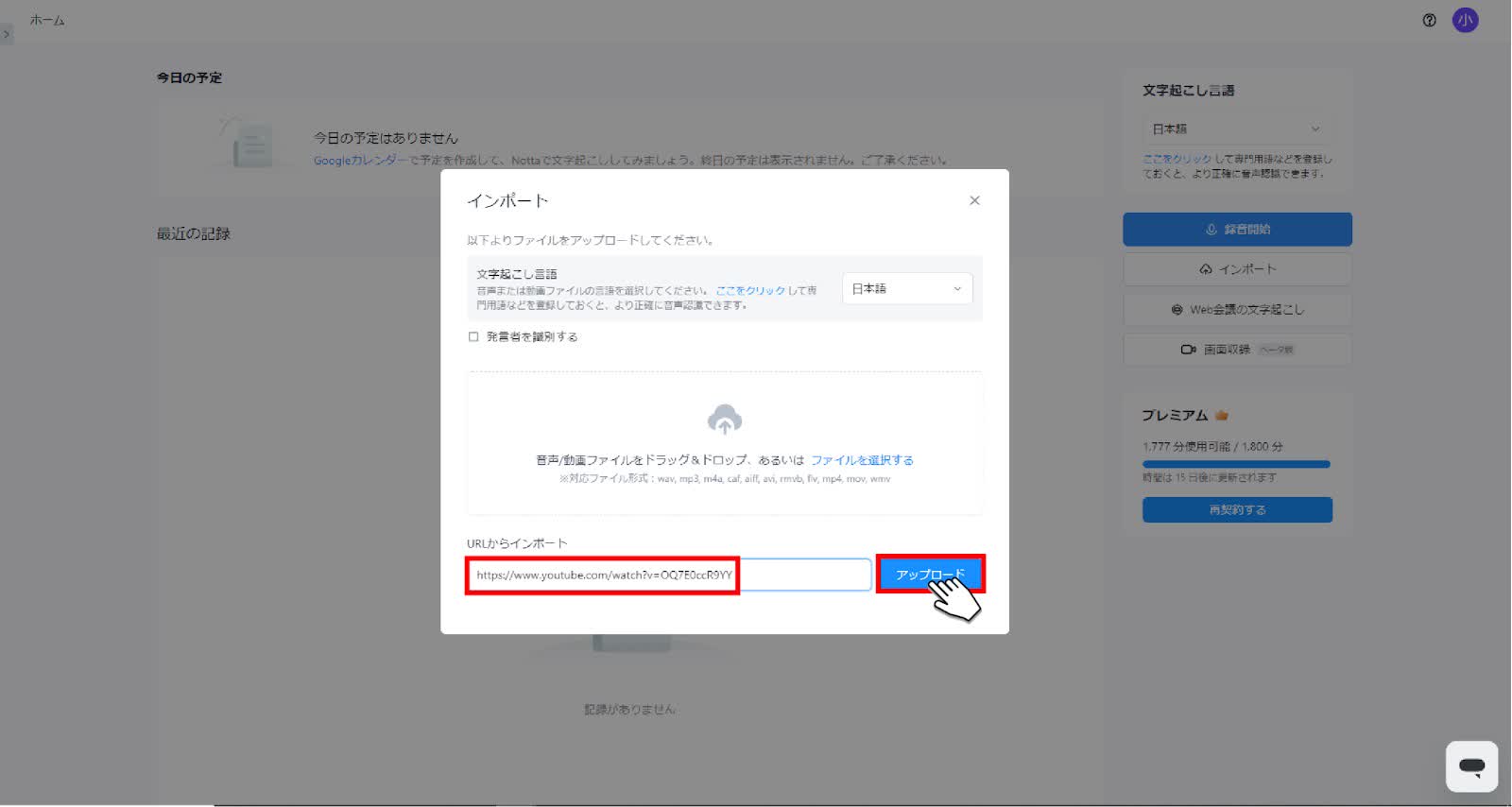Click the ファイルを選択する link
Viewport: 1512px width, 807px height.
(x=862, y=460)
